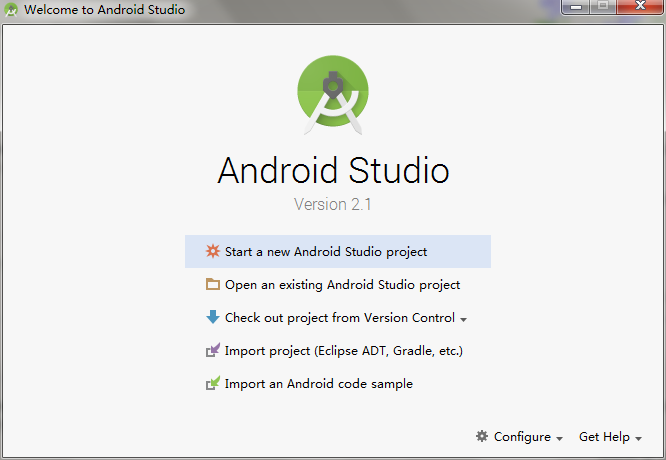The width and height of the screenshot is (666, 460).
Task: Open an existing Android Studio project
Action: click(x=338, y=285)
